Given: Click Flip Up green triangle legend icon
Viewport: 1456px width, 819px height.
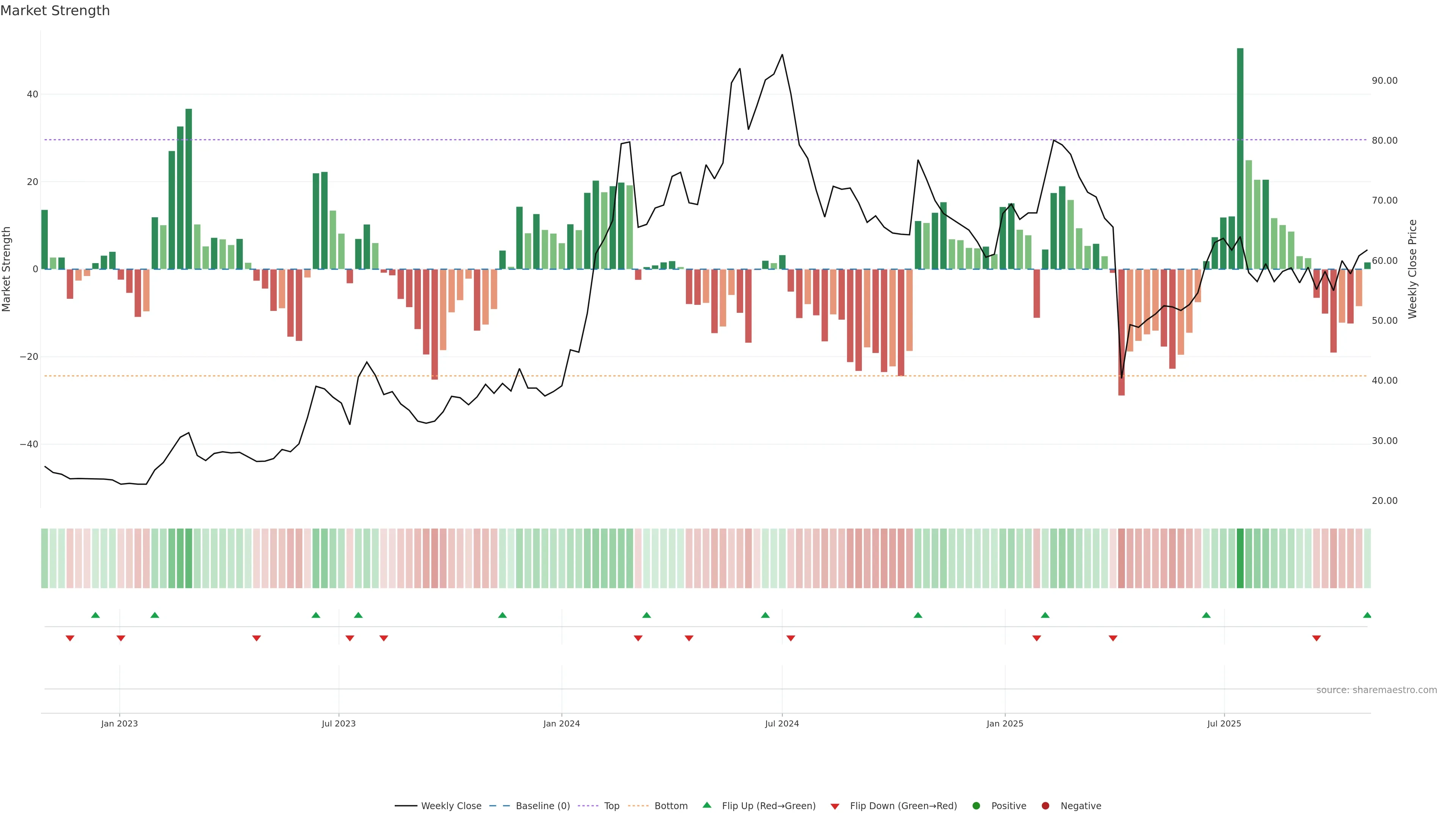Looking at the screenshot, I should 706,805.
